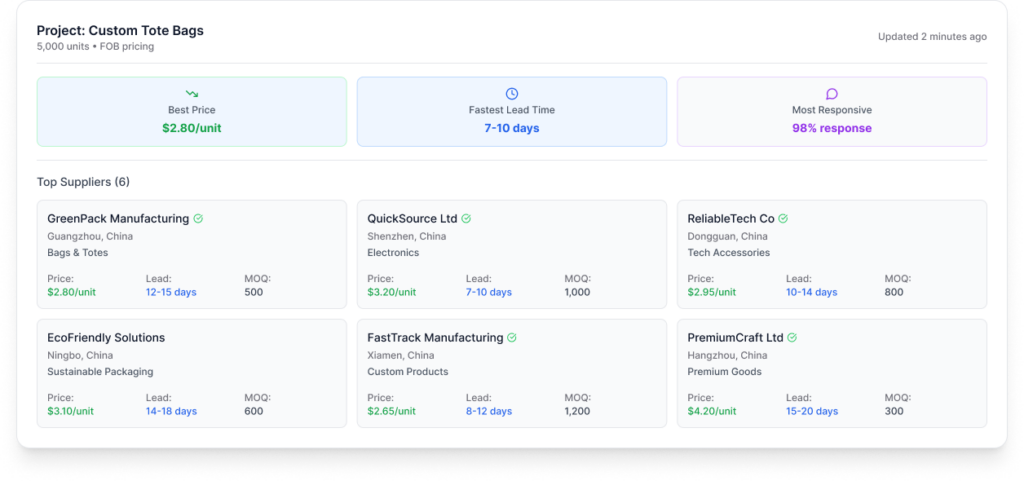Screen dimensions: 1024x481
Task: Click the Updated 2 minutes ago timestamp
Action: 932,37
